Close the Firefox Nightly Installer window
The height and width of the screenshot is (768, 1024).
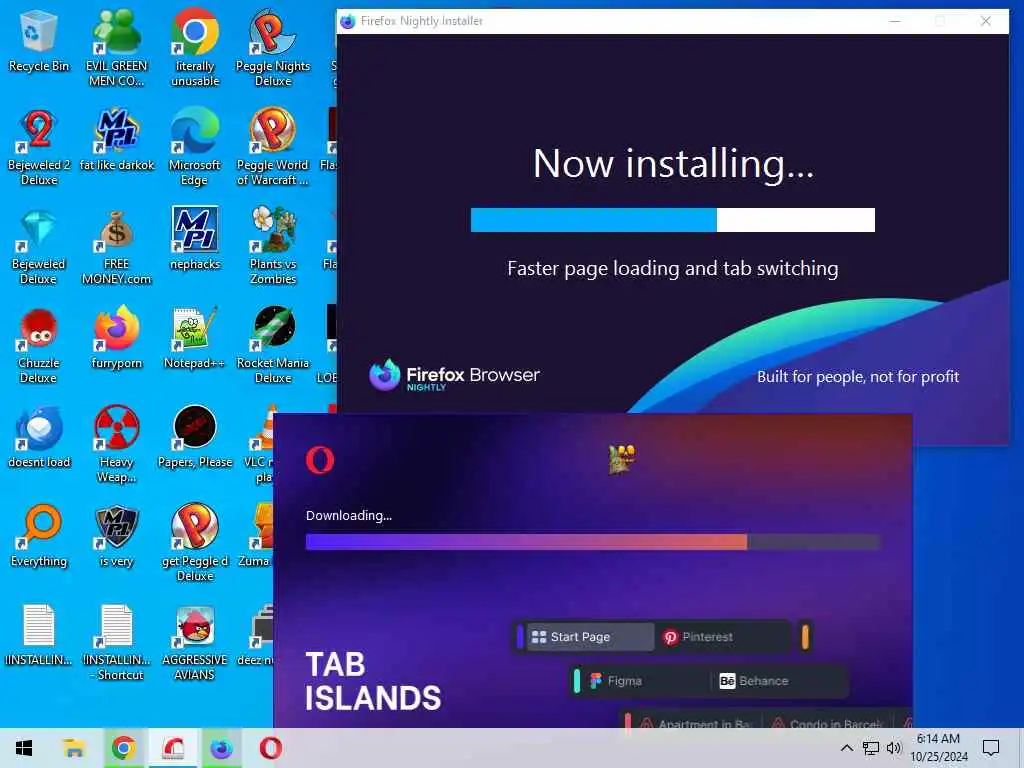coord(985,22)
